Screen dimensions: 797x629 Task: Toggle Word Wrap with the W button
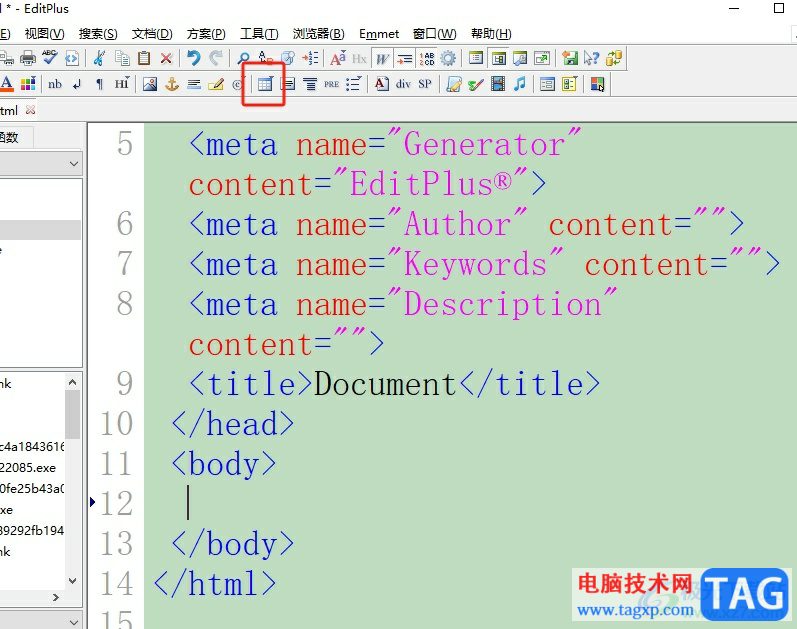[382, 58]
